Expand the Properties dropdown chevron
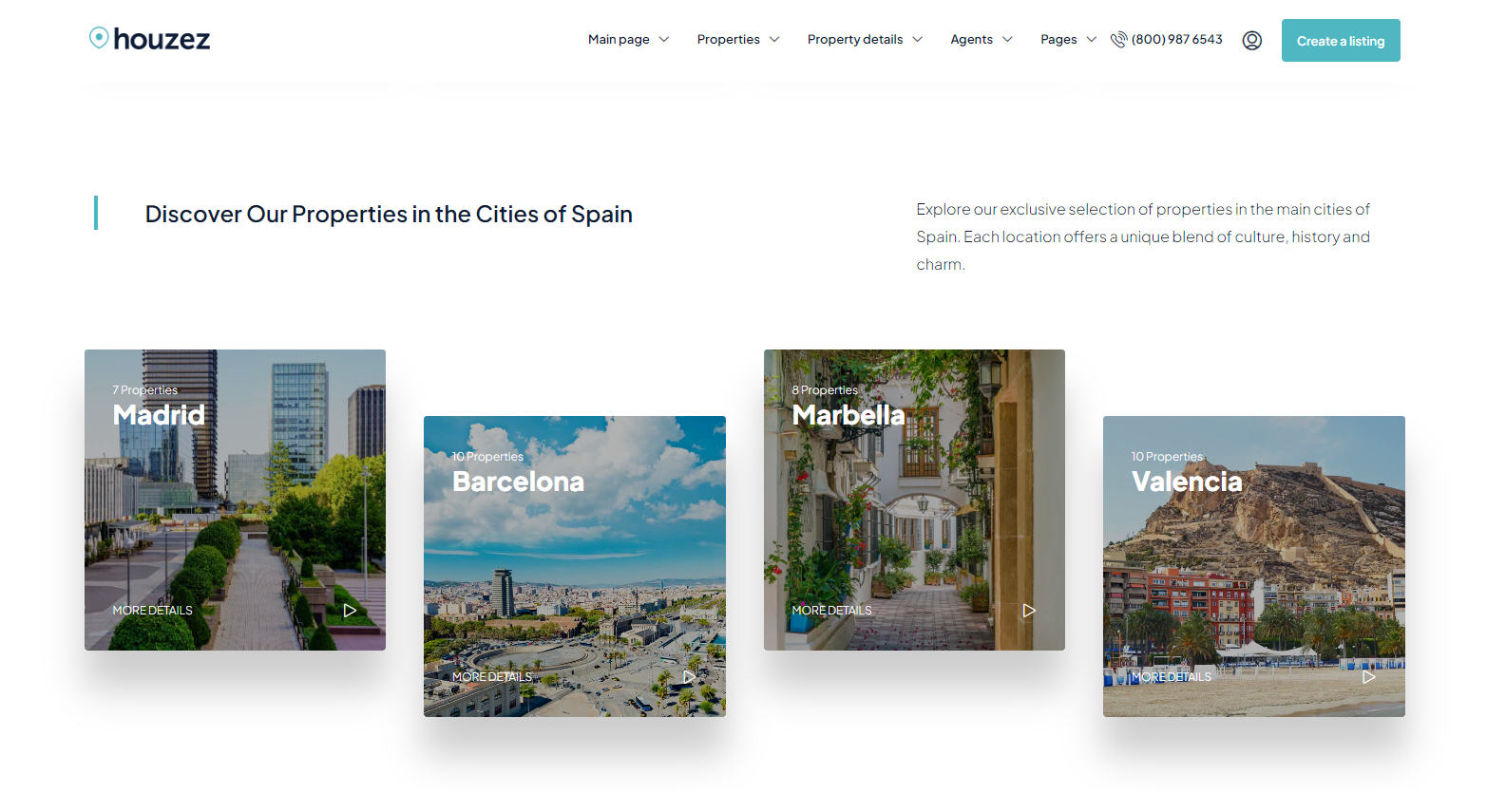 tap(774, 40)
